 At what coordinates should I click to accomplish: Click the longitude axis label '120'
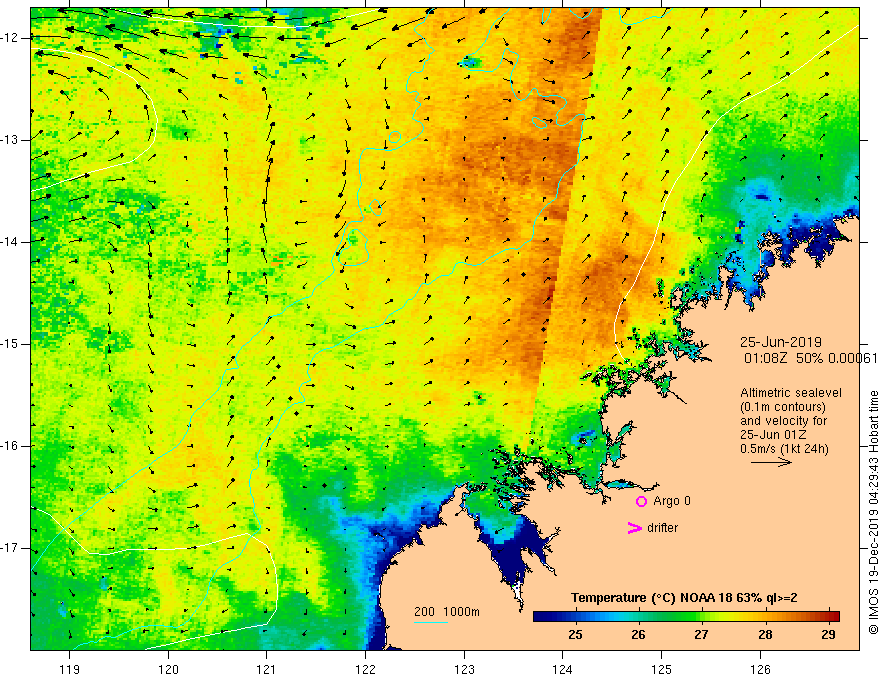click(x=168, y=669)
